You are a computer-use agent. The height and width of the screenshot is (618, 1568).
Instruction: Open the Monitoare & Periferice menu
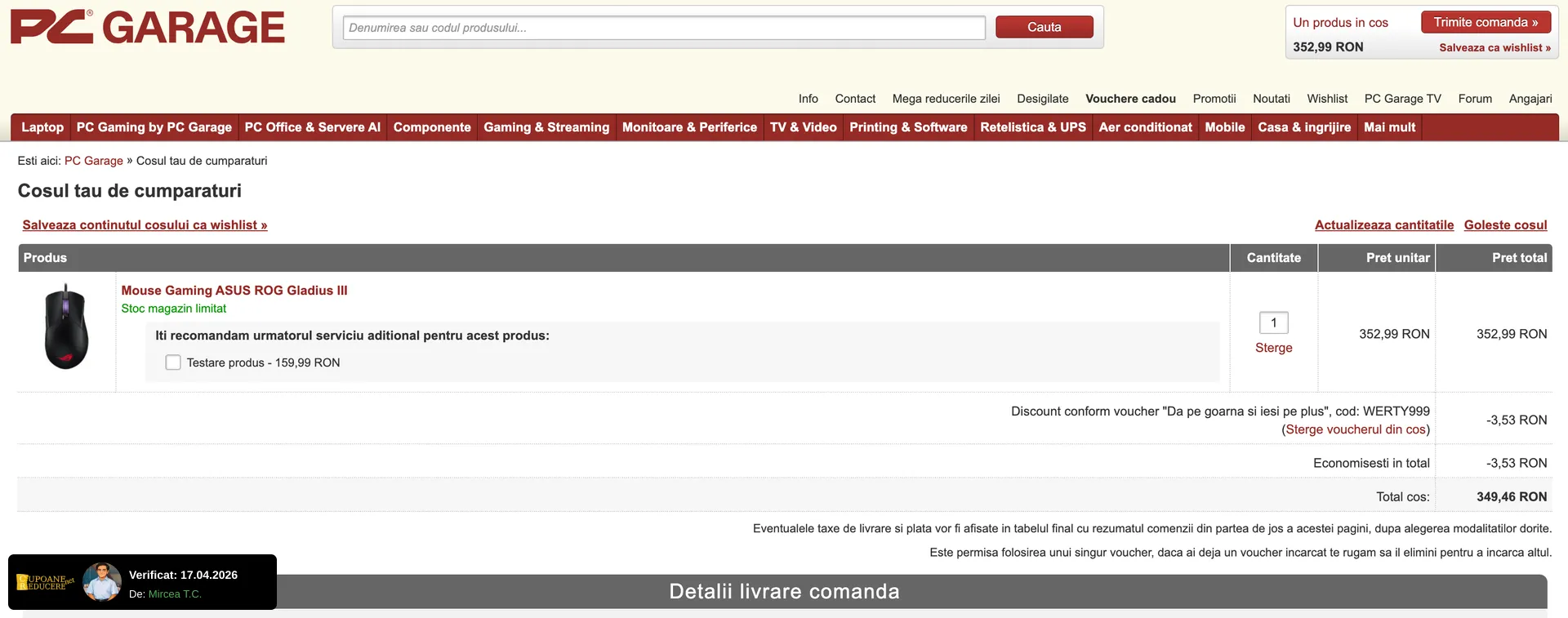click(x=689, y=127)
